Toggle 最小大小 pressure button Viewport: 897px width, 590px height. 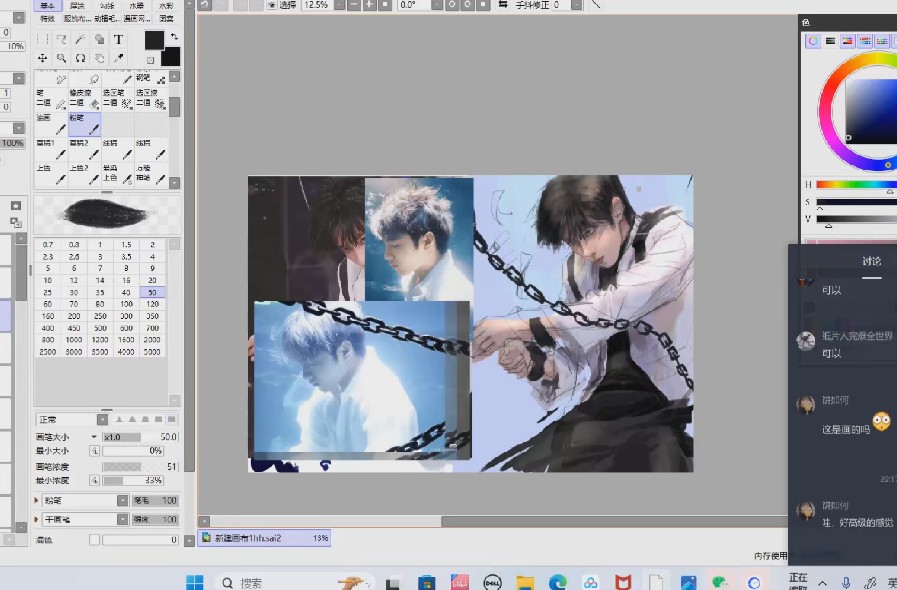tap(94, 451)
